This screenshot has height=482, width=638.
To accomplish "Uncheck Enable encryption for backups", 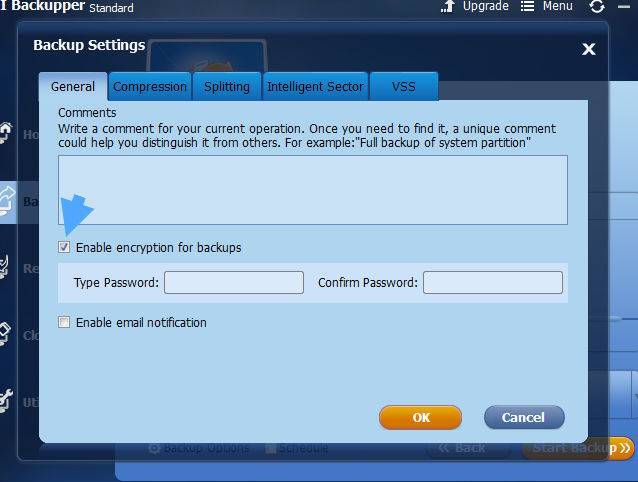I will [x=64, y=247].
